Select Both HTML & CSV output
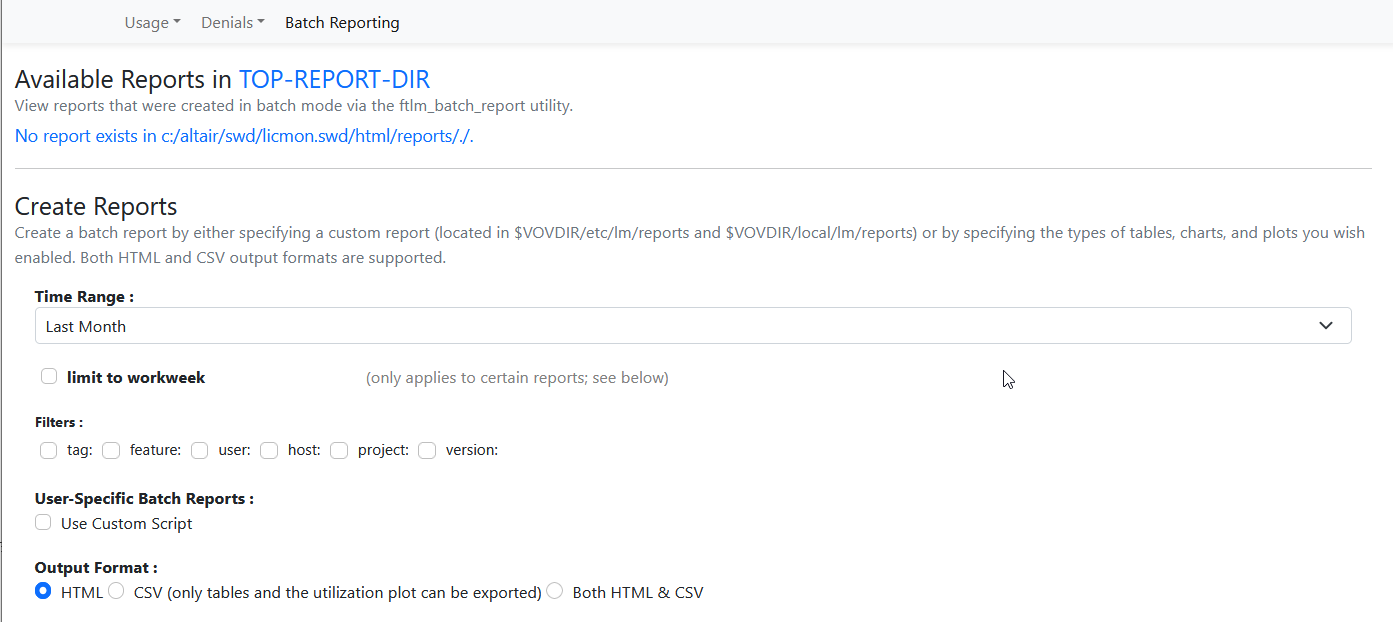Image resolution: width=1393 pixels, height=622 pixels. 554,590
